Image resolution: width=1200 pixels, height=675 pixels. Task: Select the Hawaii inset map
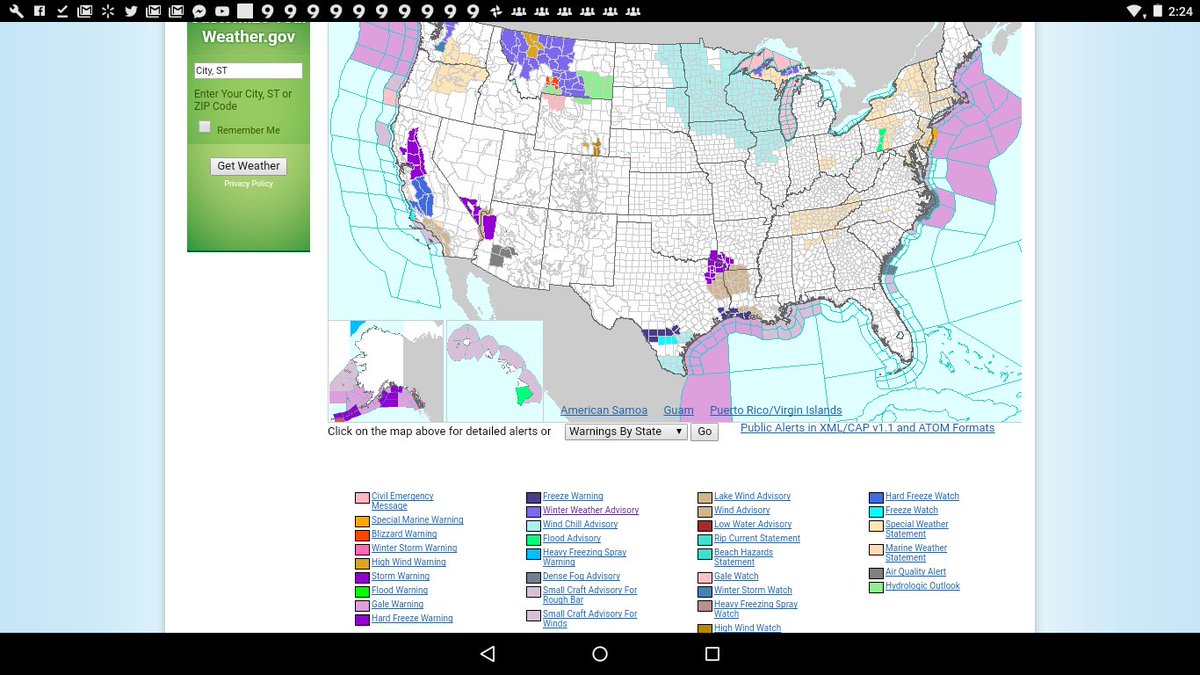[494, 371]
